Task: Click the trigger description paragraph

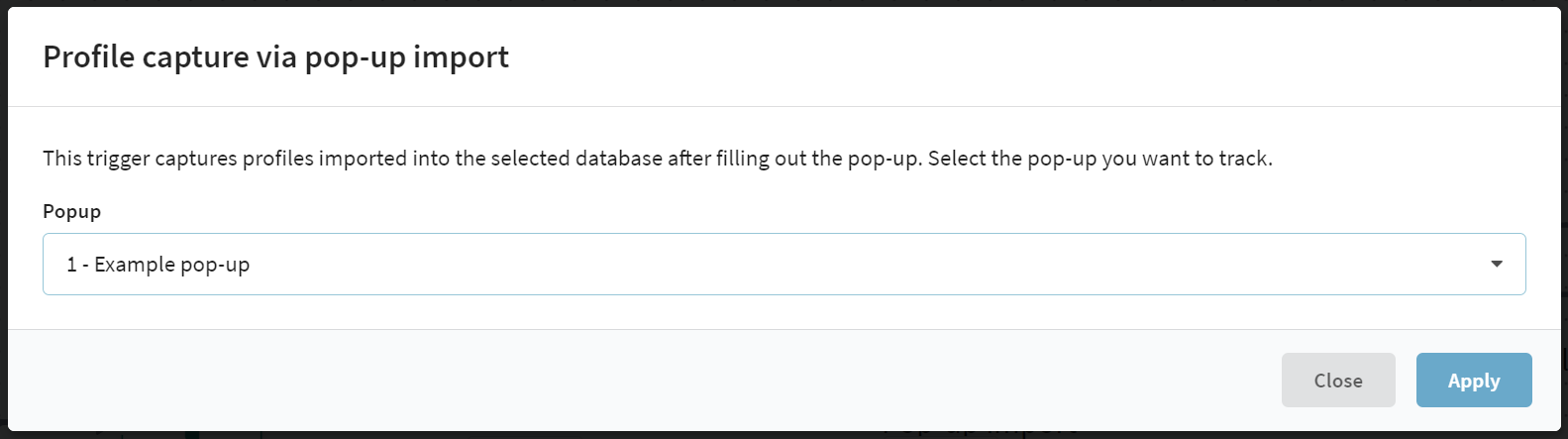Action: (x=658, y=159)
